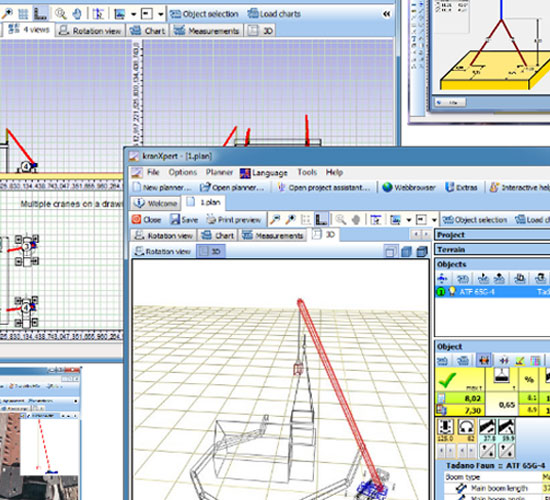Image resolution: width=550 pixels, height=500 pixels.
Task: Click first icon in Objects panel toolbar
Action: tap(442, 279)
